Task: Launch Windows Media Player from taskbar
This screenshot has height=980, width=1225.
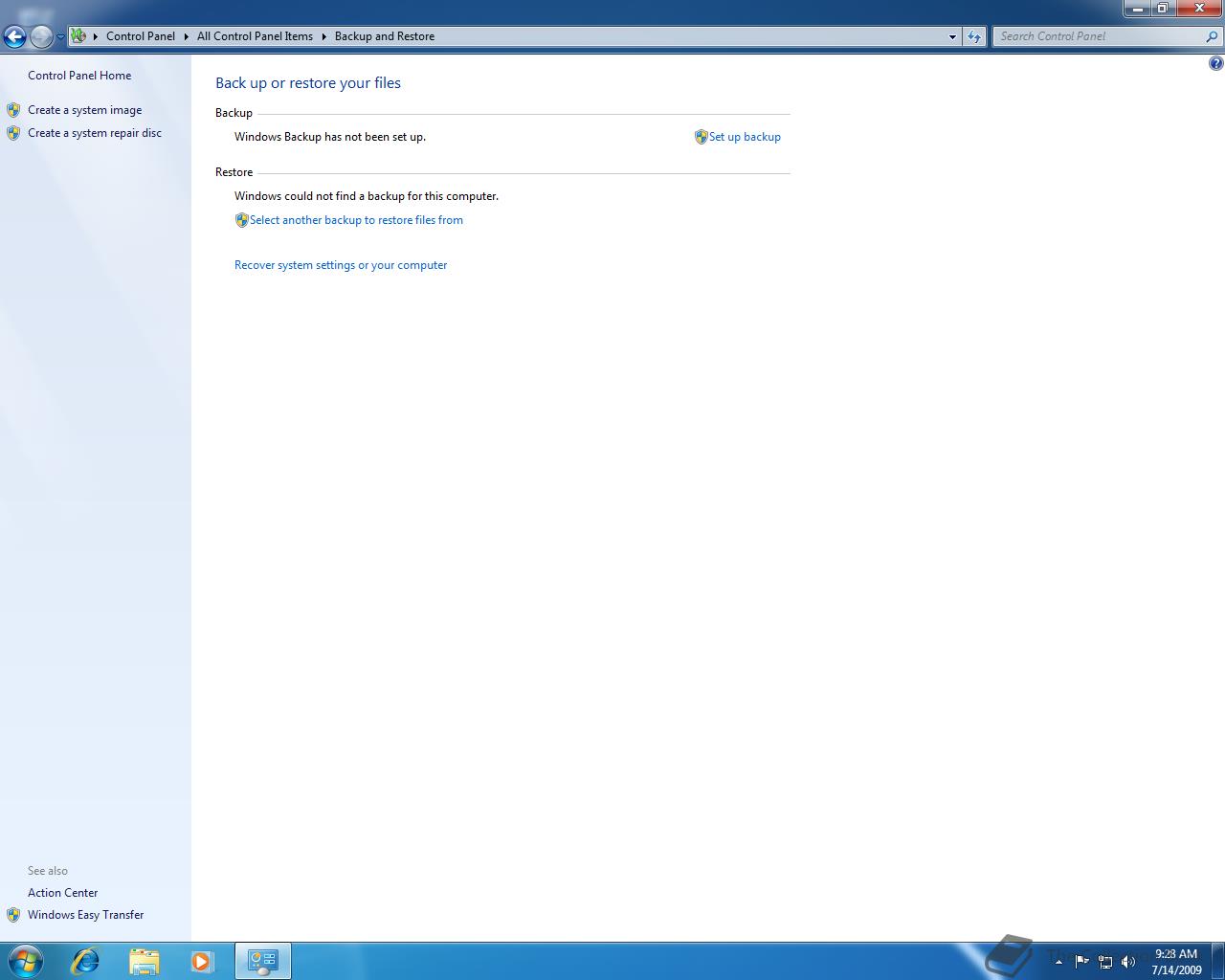Action: tap(202, 961)
